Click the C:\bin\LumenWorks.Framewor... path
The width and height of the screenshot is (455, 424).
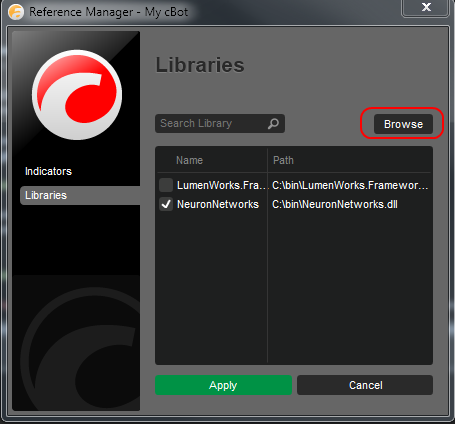350,185
